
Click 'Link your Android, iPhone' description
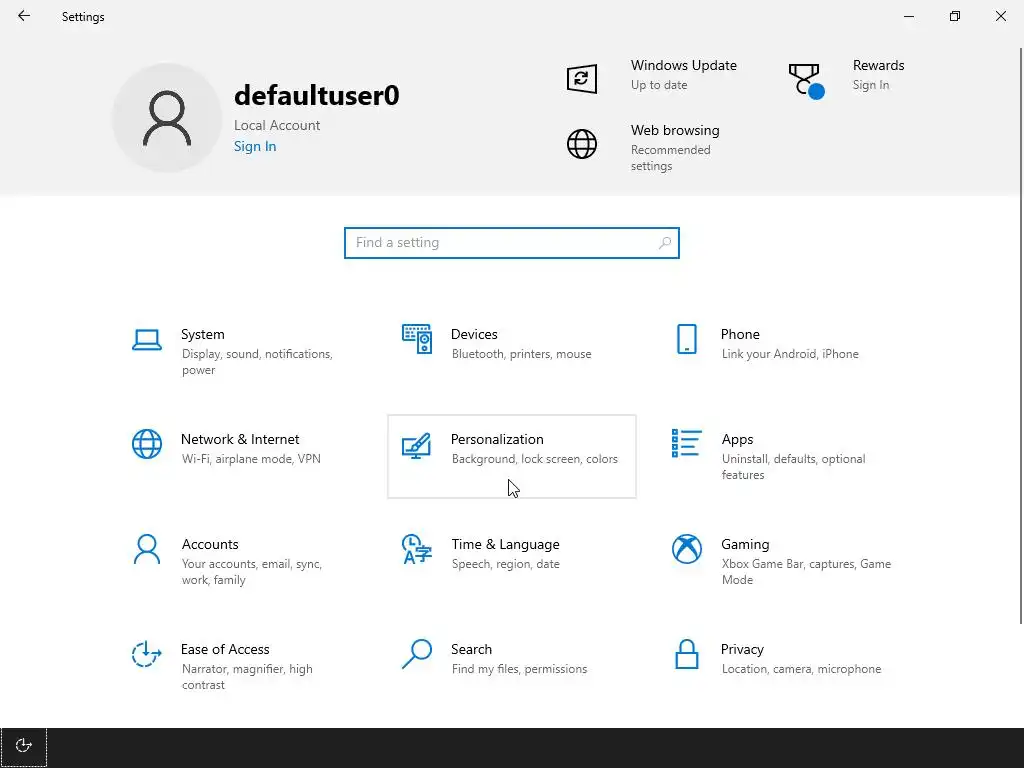pyautogui.click(x=790, y=354)
